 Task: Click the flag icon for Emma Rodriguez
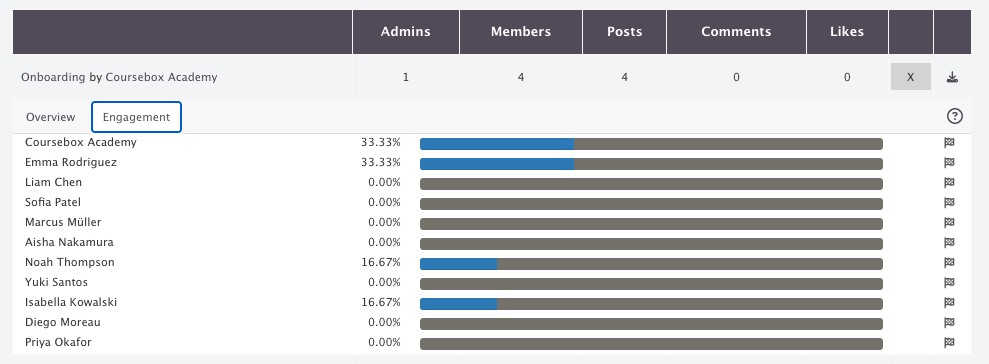[949, 163]
